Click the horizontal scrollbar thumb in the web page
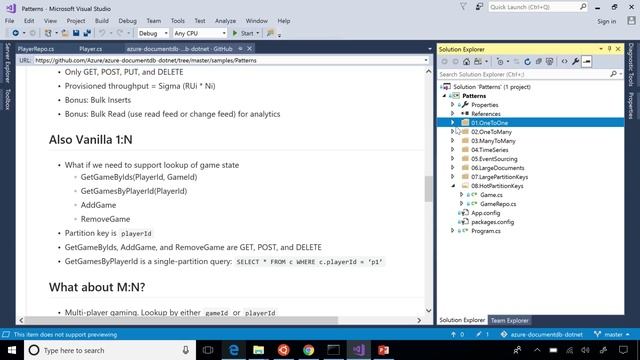Viewport: 640px width, 360px height. [x=181, y=320]
